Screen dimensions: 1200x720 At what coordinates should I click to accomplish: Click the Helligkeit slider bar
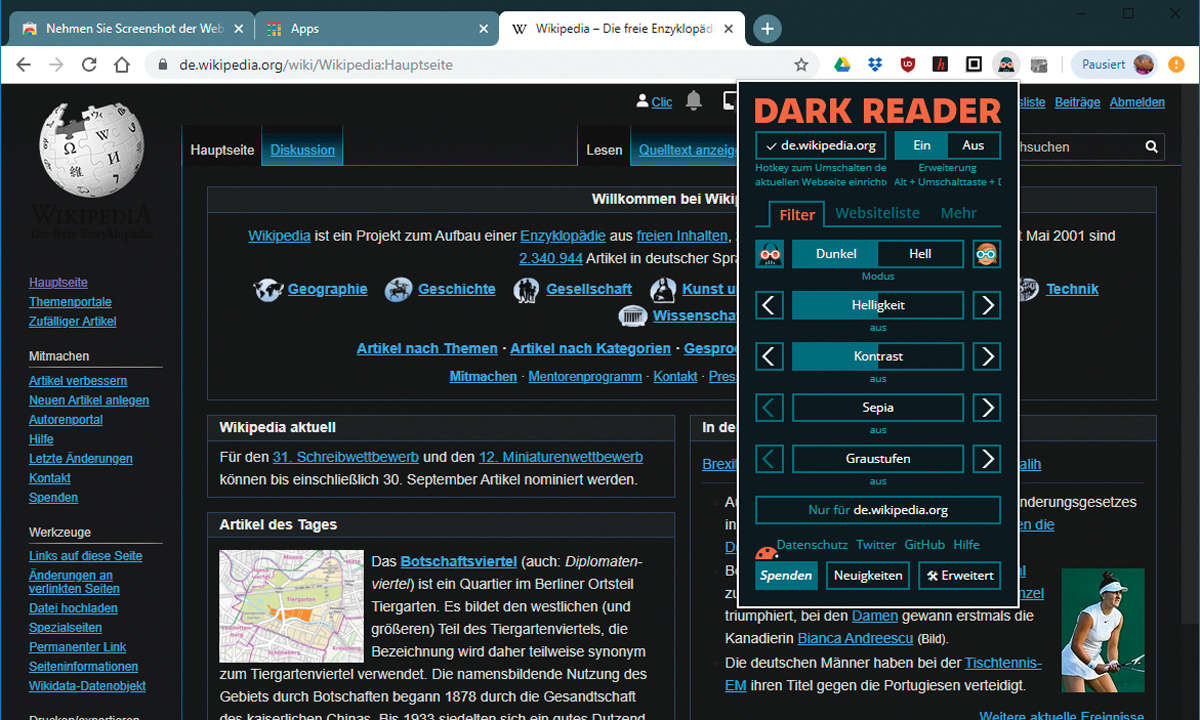[878, 305]
